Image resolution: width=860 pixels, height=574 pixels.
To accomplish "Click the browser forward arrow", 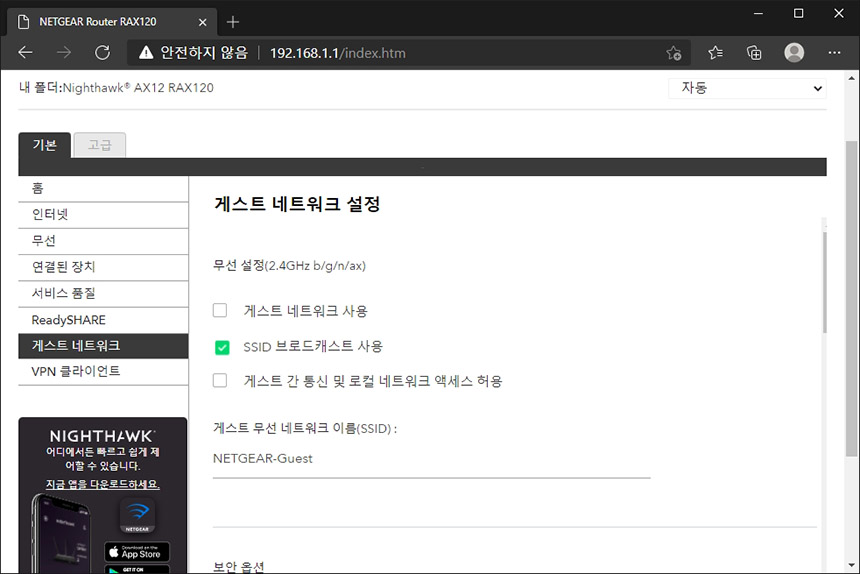I will [x=64, y=53].
